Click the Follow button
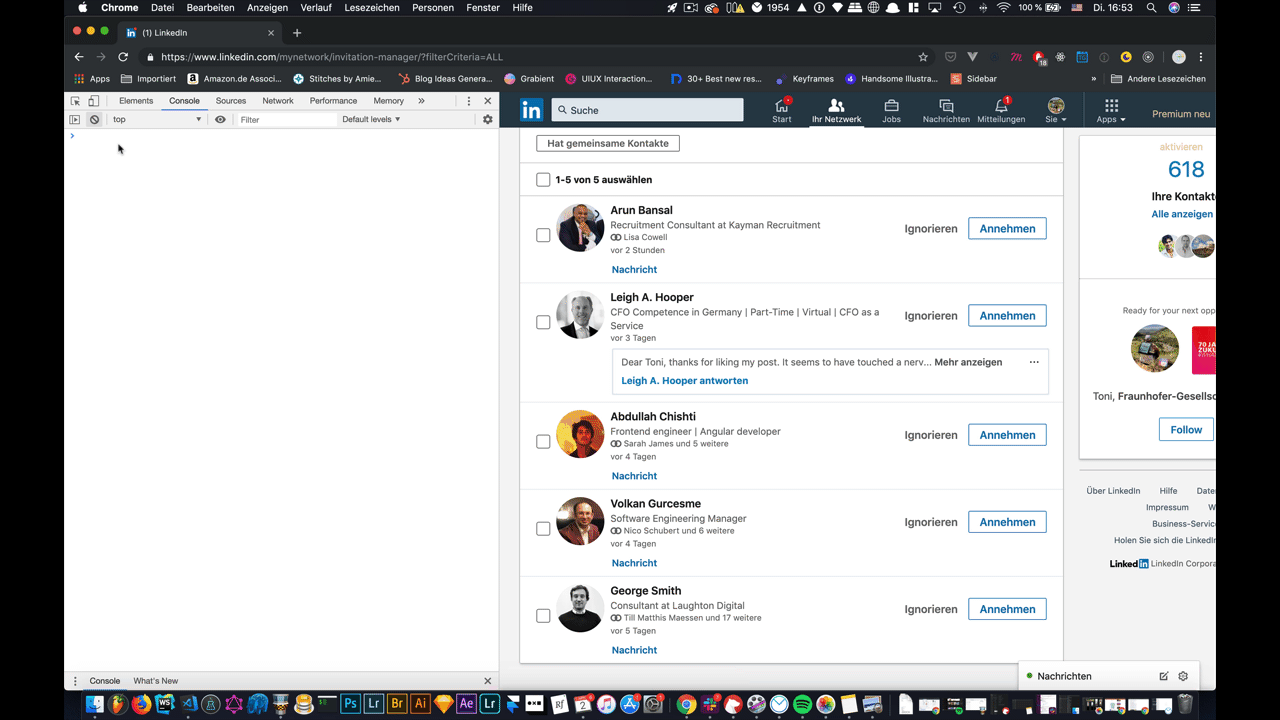The height and width of the screenshot is (720, 1280). tap(1186, 430)
